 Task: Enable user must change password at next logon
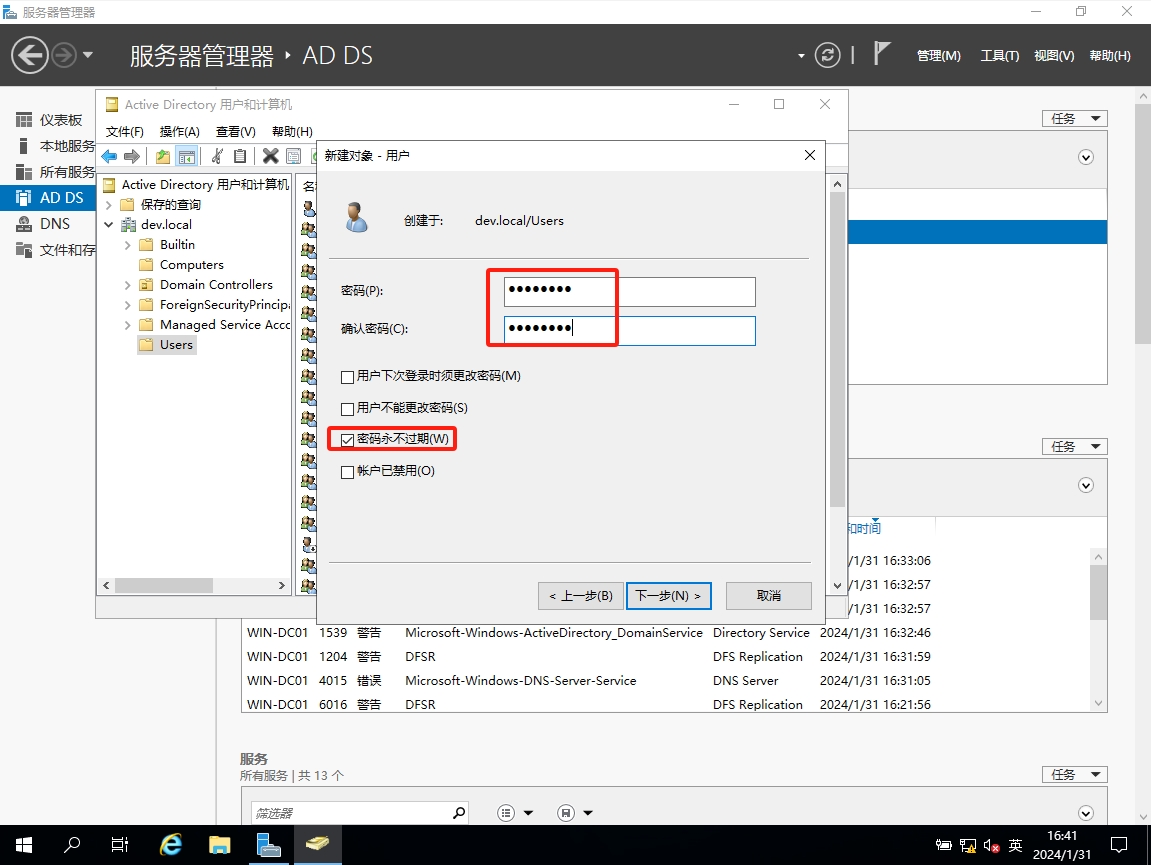coord(348,377)
